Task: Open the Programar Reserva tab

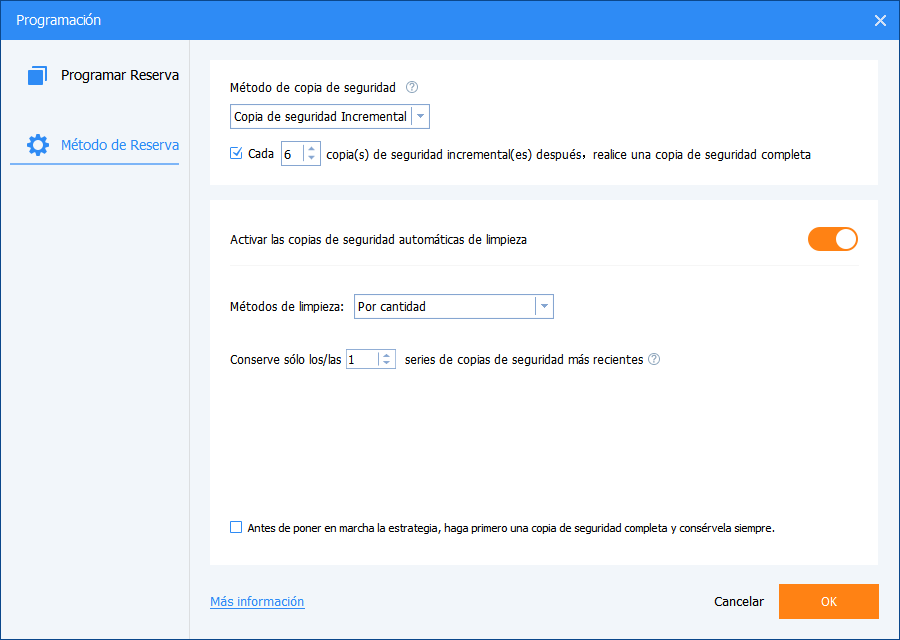Action: 103,75
